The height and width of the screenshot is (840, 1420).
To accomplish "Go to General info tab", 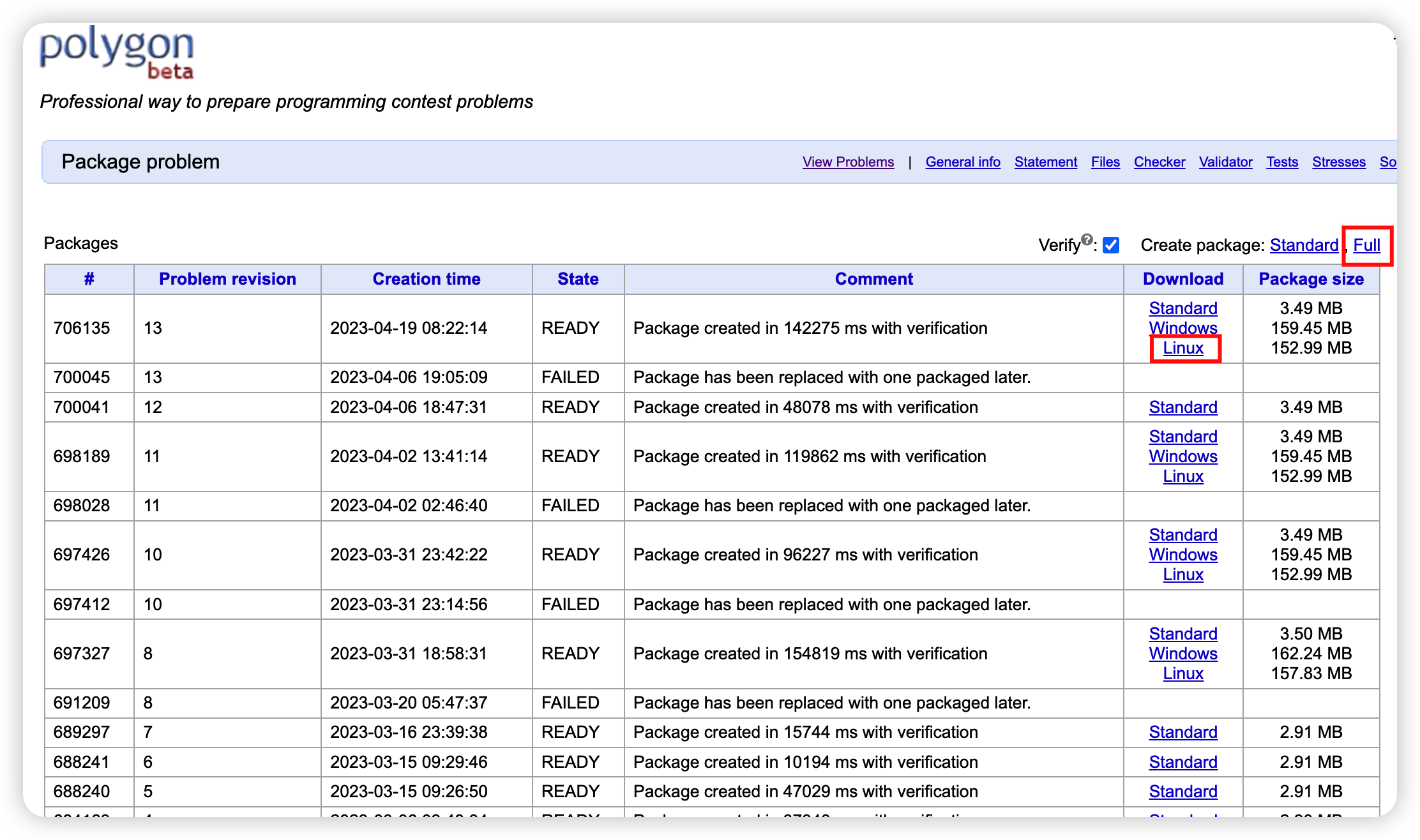I will pos(963,162).
